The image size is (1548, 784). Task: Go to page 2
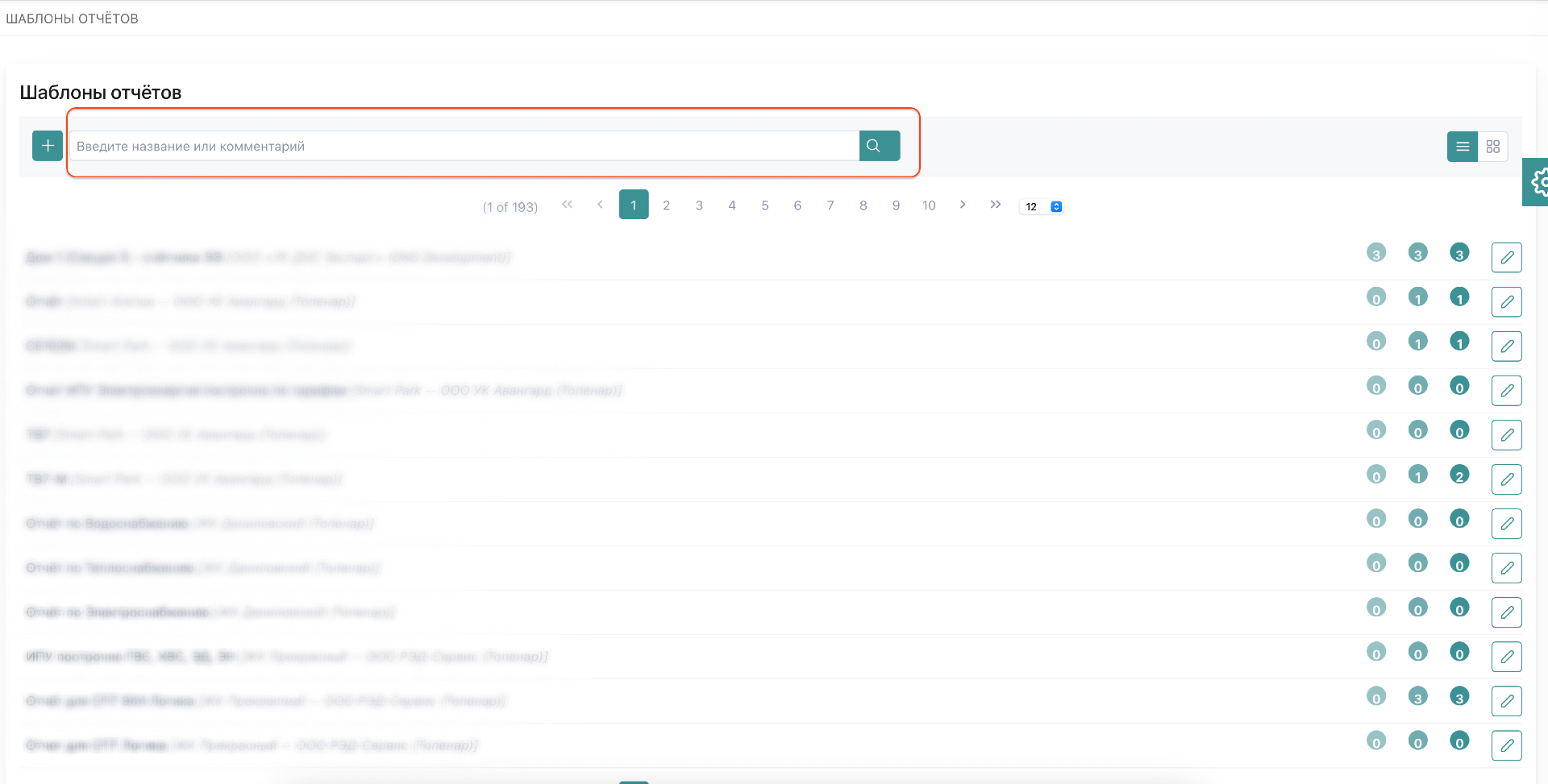(x=666, y=205)
